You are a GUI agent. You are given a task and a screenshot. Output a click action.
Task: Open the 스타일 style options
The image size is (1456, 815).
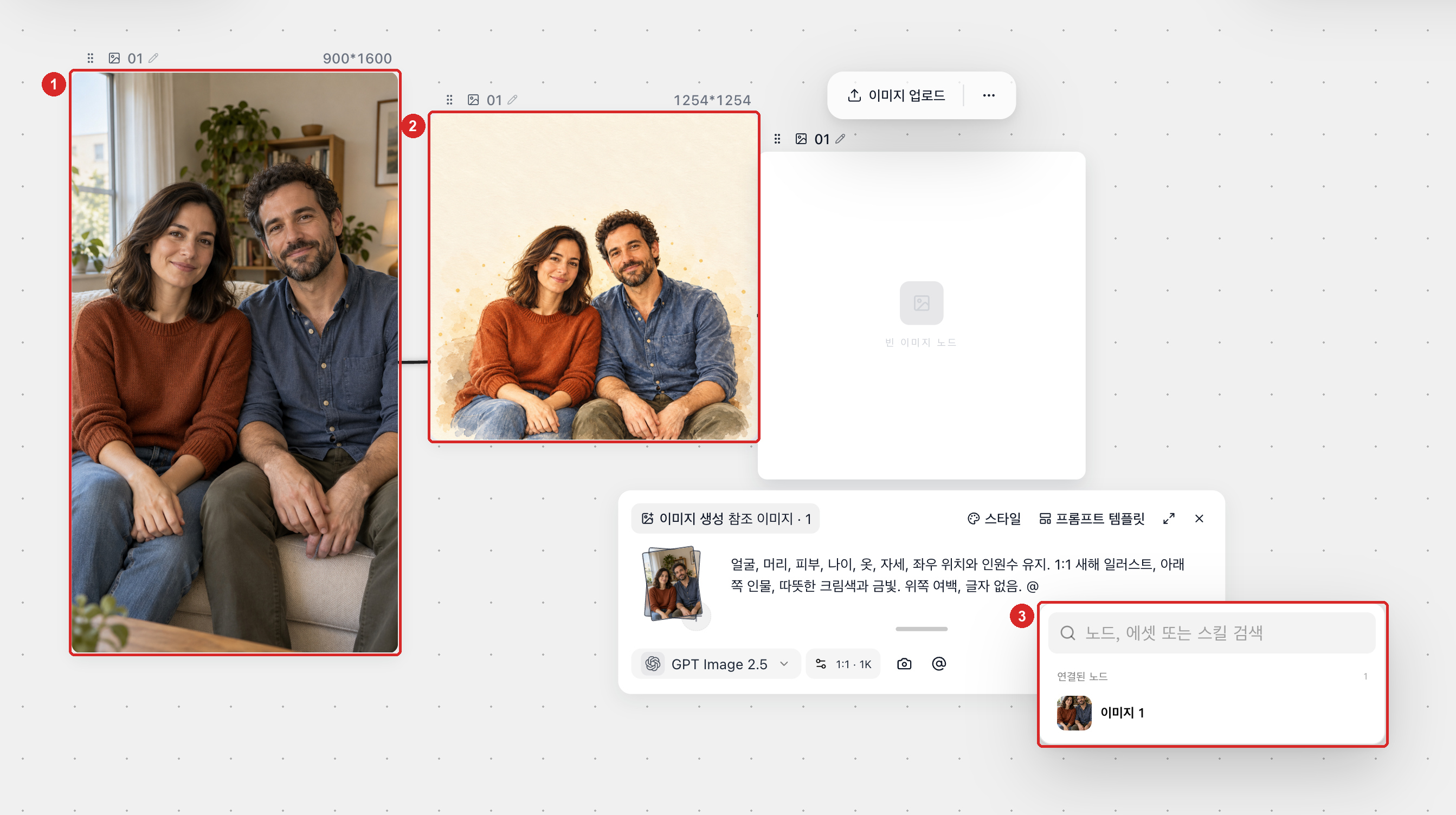(x=994, y=519)
